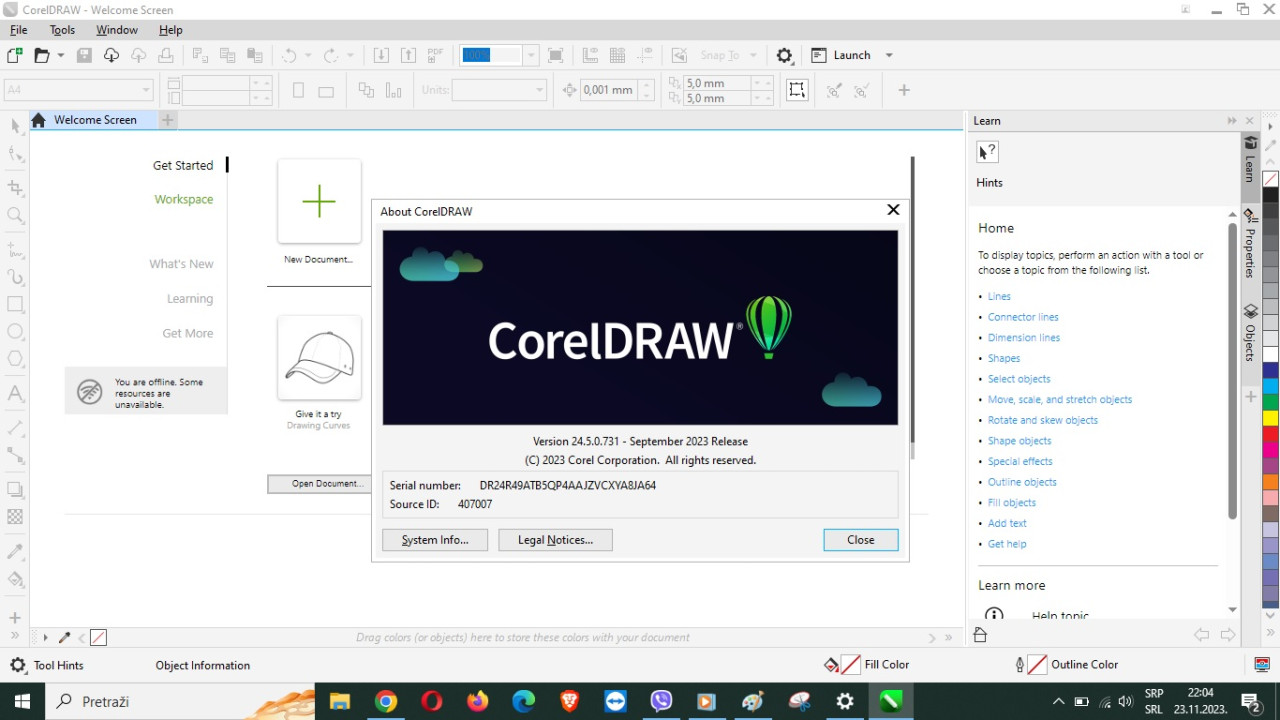The image size is (1280, 720).
Task: Open the notification center icon
Action: [x=1250, y=701]
